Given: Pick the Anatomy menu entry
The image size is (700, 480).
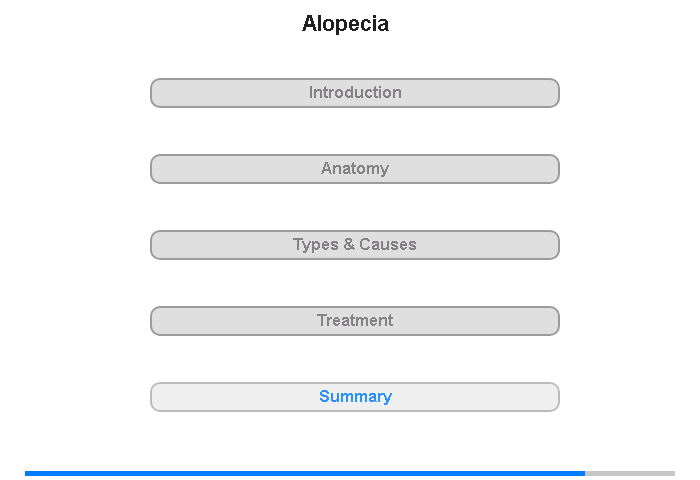Looking at the screenshot, I should click(x=355, y=169).
